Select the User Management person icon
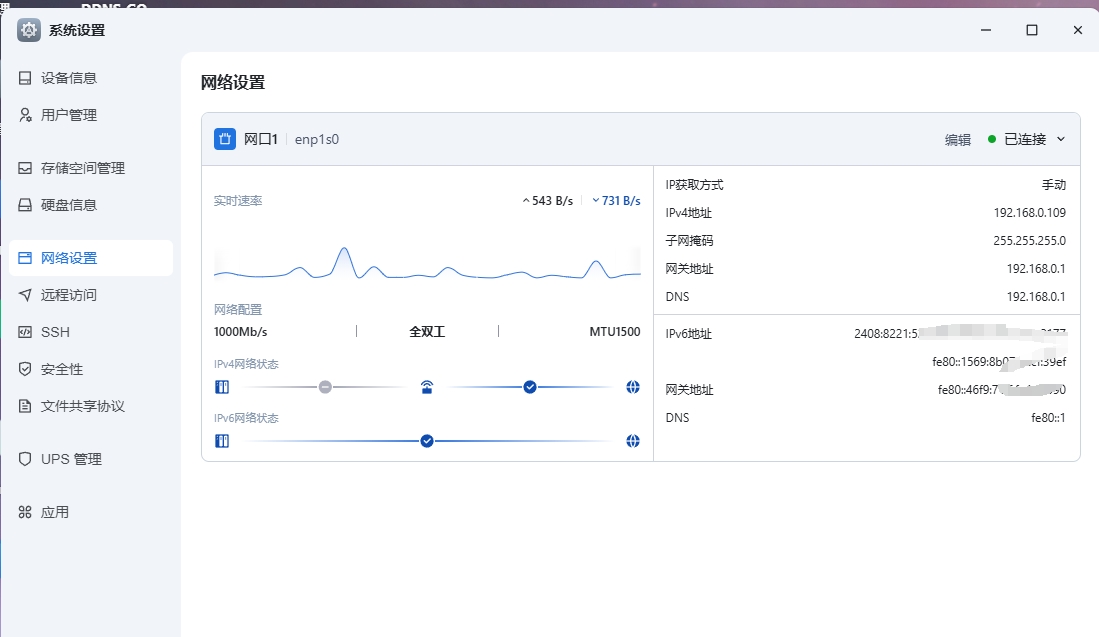 pyautogui.click(x=25, y=115)
